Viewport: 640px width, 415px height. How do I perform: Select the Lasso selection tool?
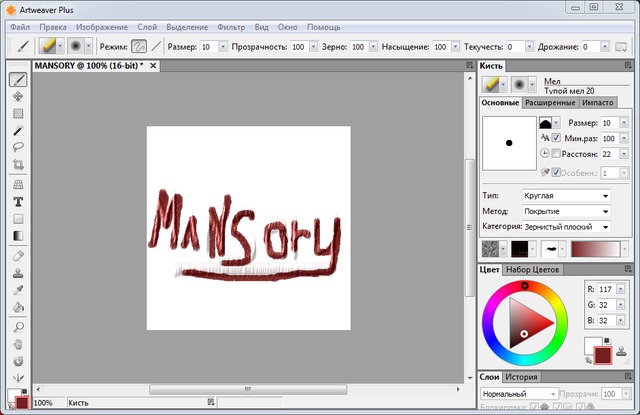tap(18, 147)
